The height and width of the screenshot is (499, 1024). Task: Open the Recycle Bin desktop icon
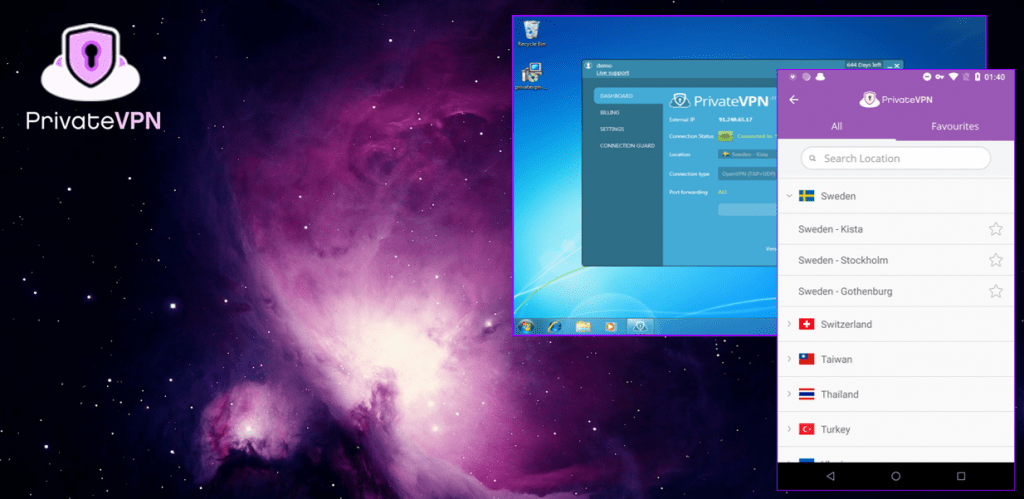coord(531,31)
